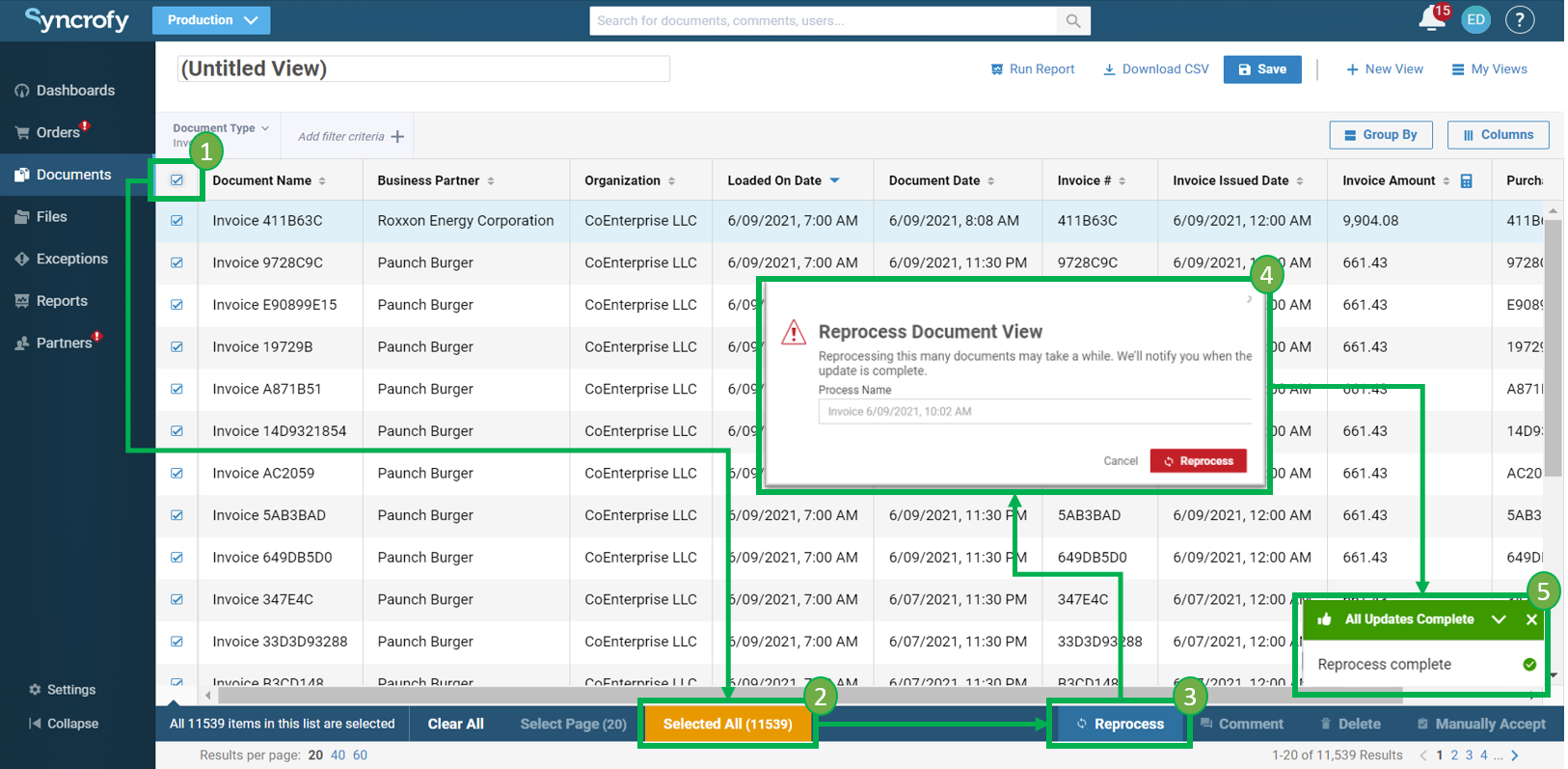Uncheck Invoice 14D9321854 row checkbox
The height and width of the screenshot is (769, 1568).
pos(176,431)
